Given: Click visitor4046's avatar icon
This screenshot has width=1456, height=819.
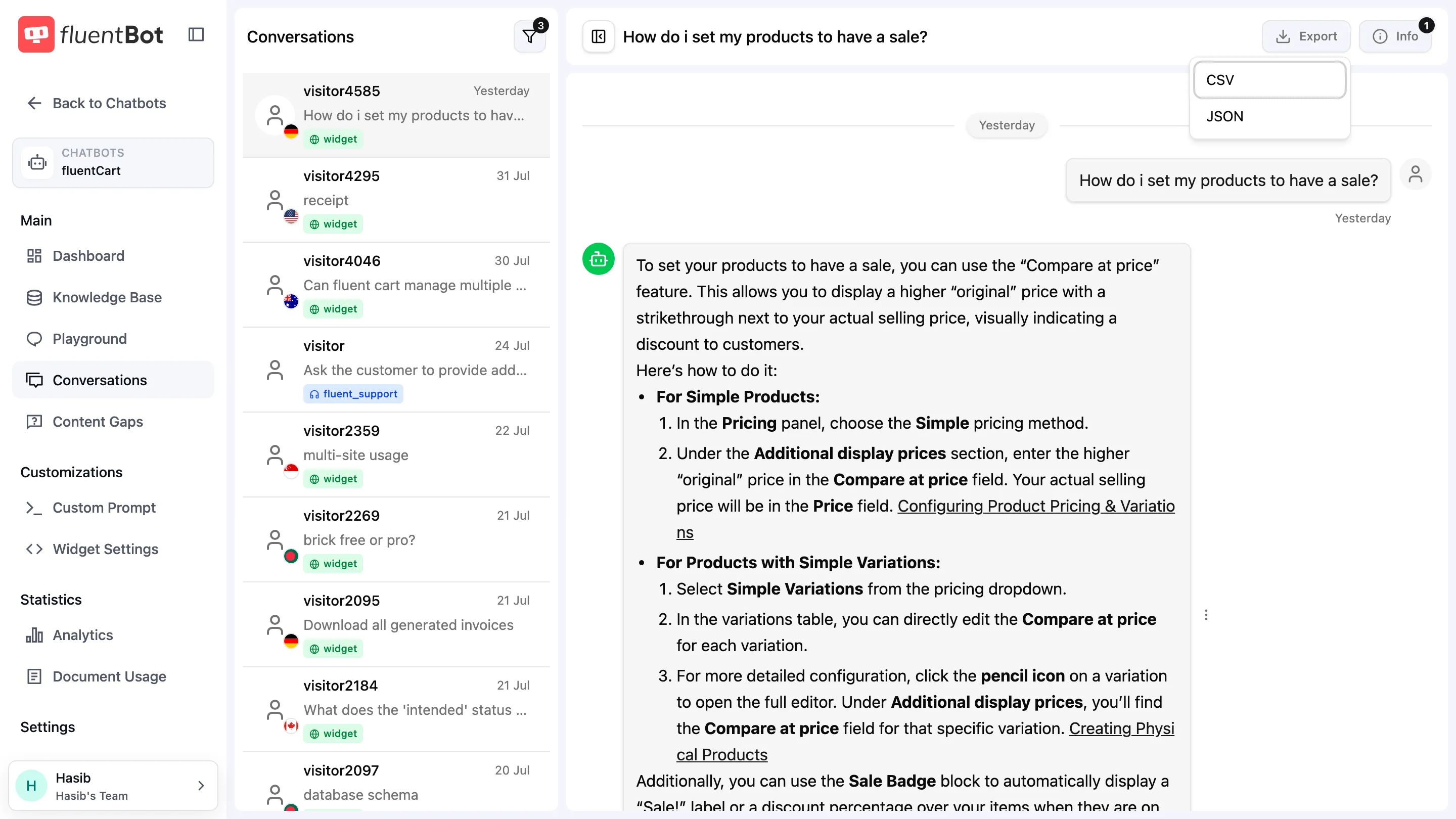Looking at the screenshot, I should (x=275, y=285).
